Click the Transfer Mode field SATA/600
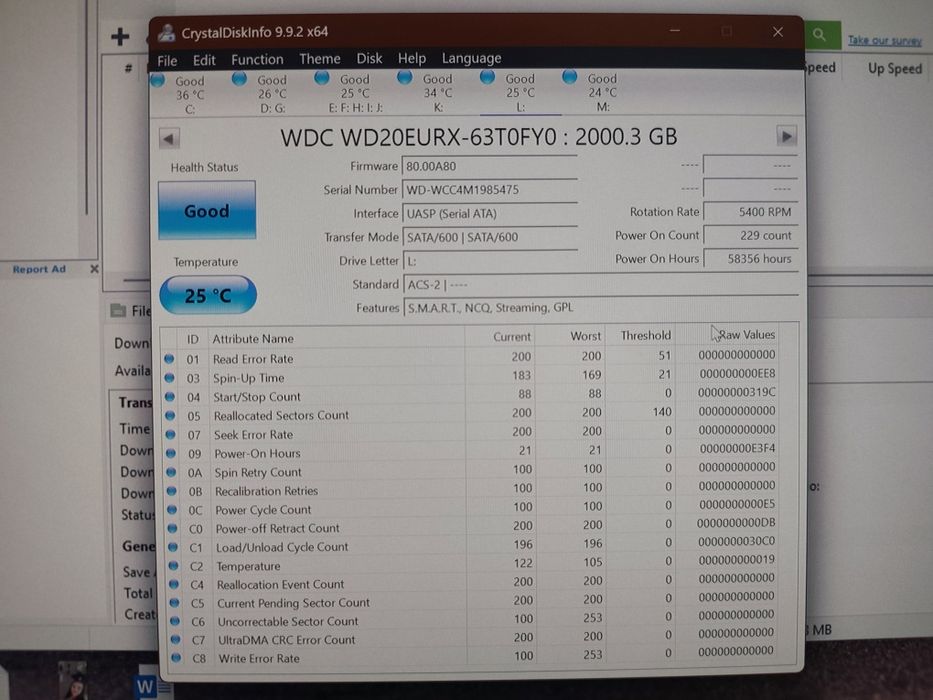The height and width of the screenshot is (700, 933). [x=490, y=237]
